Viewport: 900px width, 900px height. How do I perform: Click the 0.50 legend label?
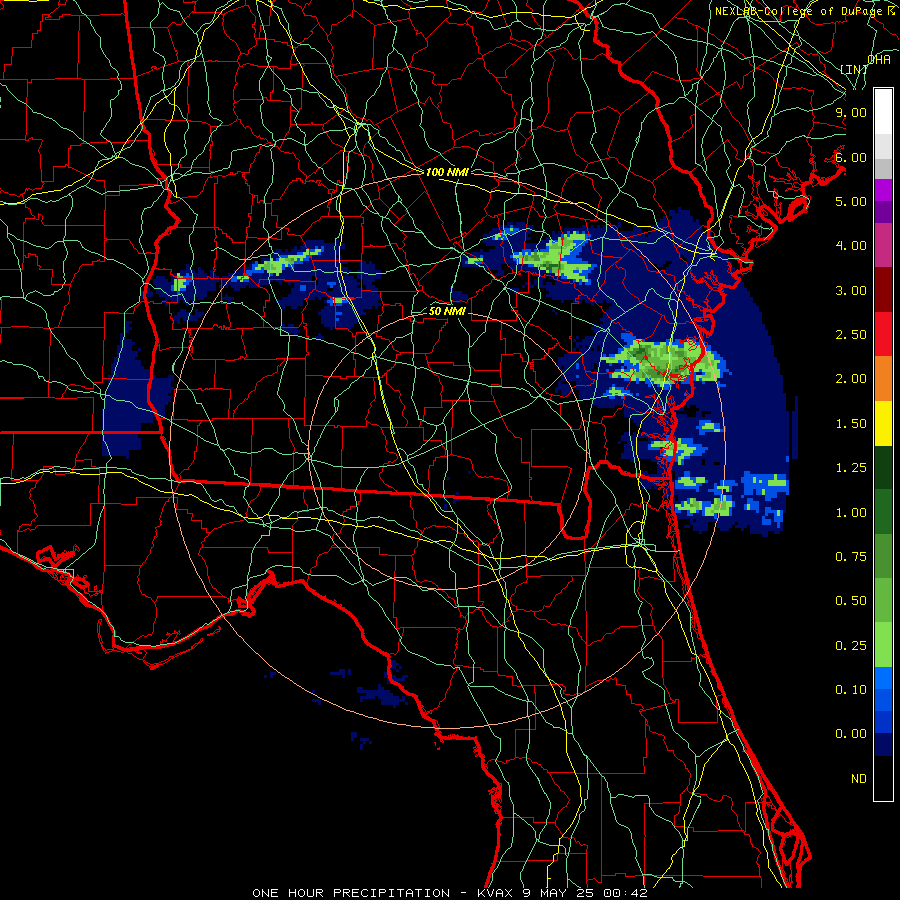pyautogui.click(x=851, y=601)
